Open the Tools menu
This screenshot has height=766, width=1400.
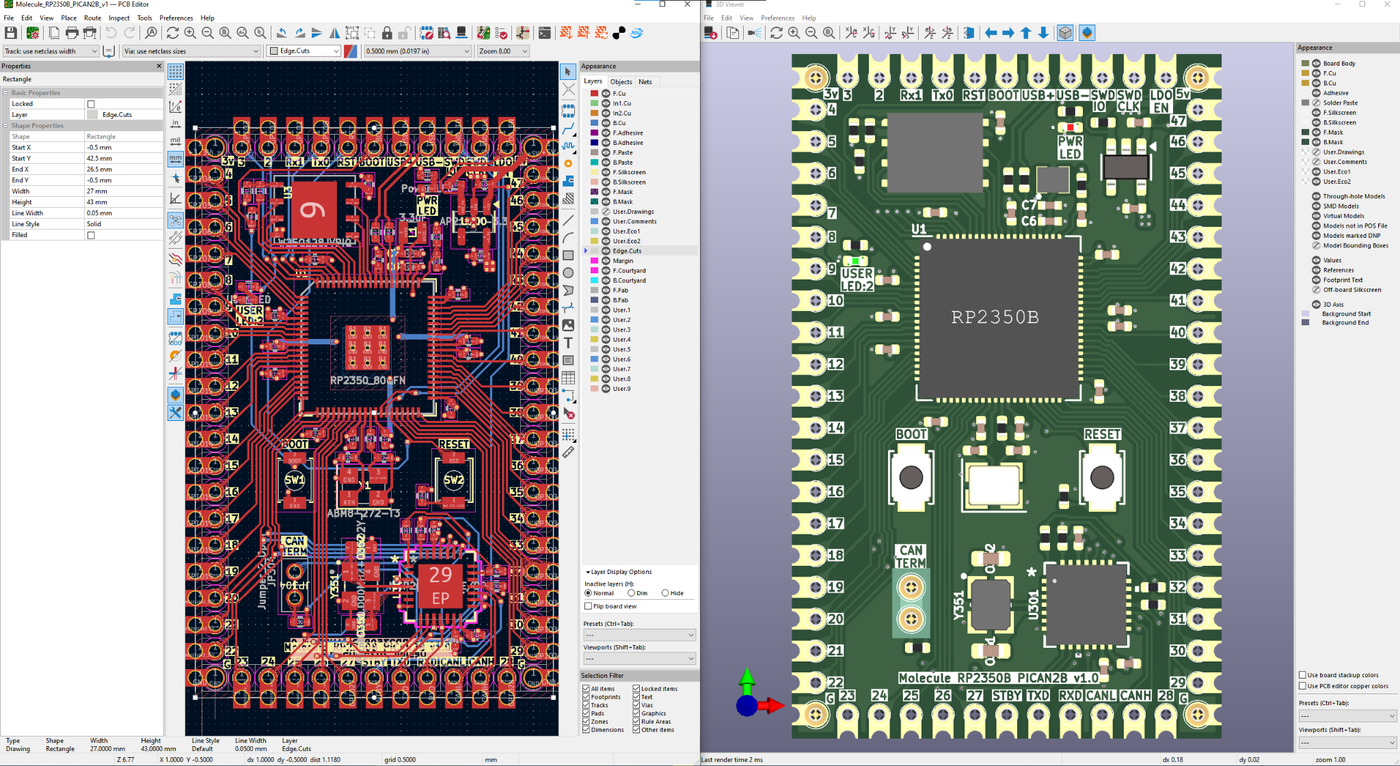[x=145, y=18]
